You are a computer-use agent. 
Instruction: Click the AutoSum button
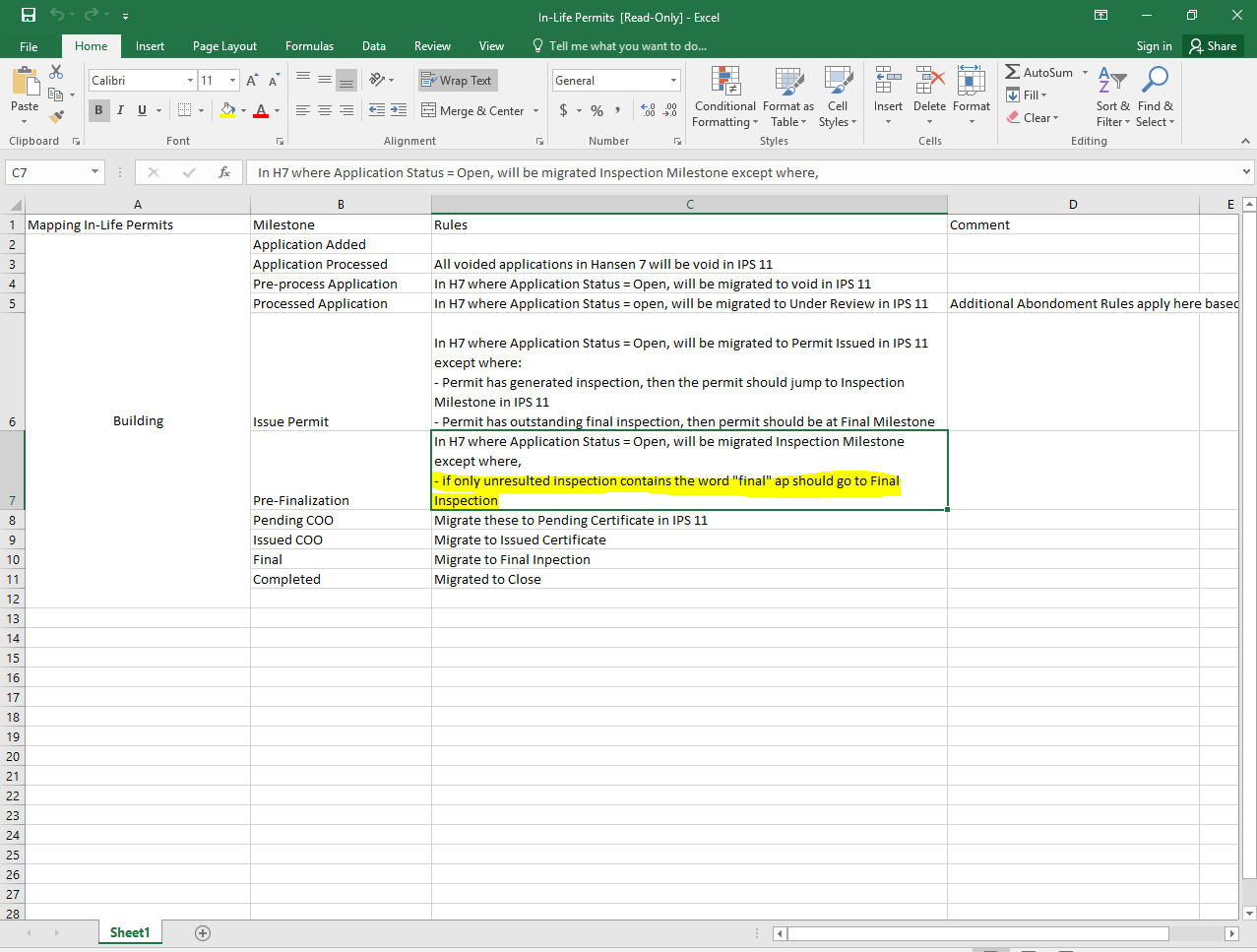(x=1039, y=72)
